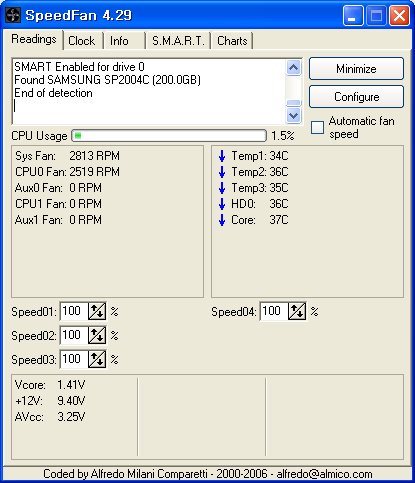This screenshot has height=483, width=415.
Task: Click the Temp3 blue down arrow icon
Action: [222, 188]
